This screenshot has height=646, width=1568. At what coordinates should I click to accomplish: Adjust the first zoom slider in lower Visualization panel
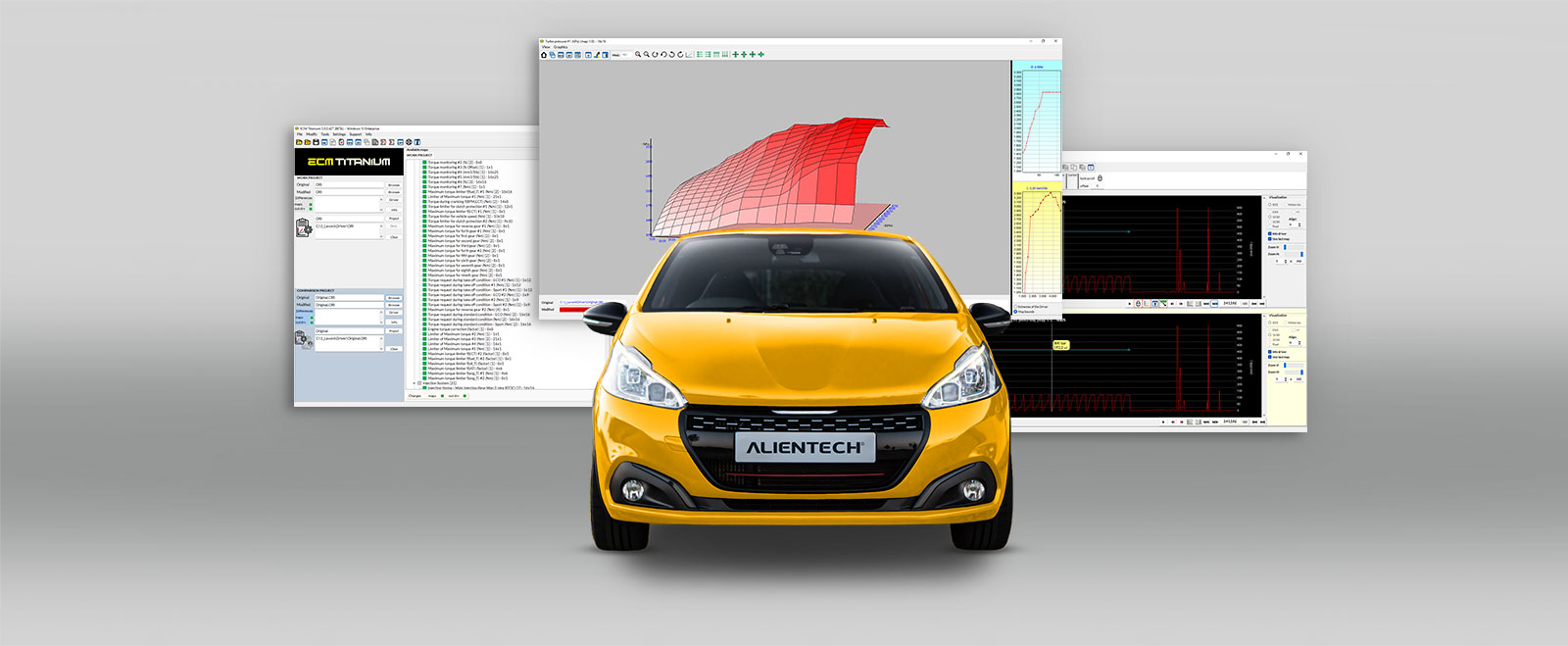click(x=1293, y=365)
